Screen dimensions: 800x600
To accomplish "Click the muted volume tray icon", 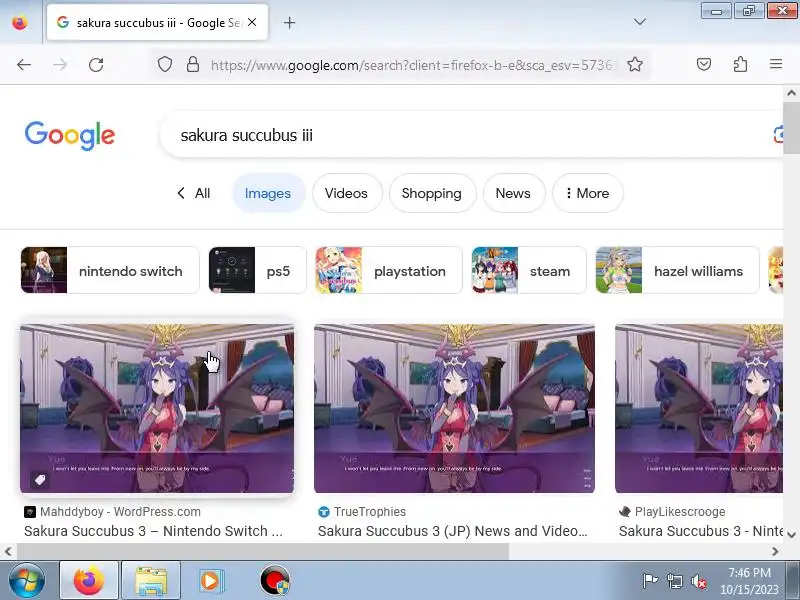I will [698, 581].
